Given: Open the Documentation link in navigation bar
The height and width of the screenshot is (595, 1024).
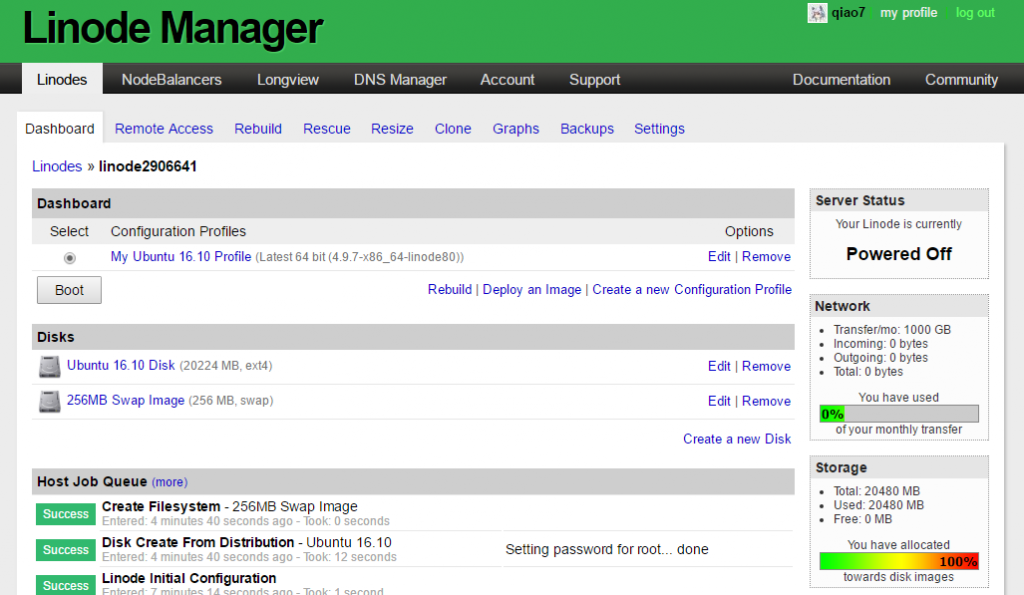Looking at the screenshot, I should coord(841,80).
